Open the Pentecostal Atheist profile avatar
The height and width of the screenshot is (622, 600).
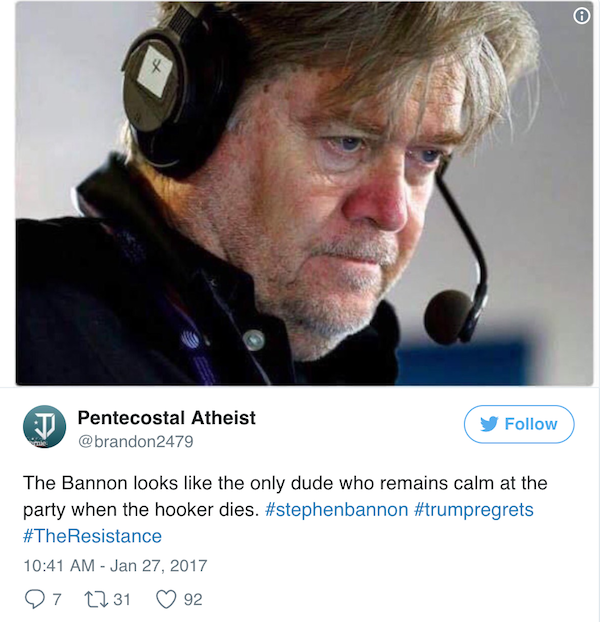pos(44,426)
